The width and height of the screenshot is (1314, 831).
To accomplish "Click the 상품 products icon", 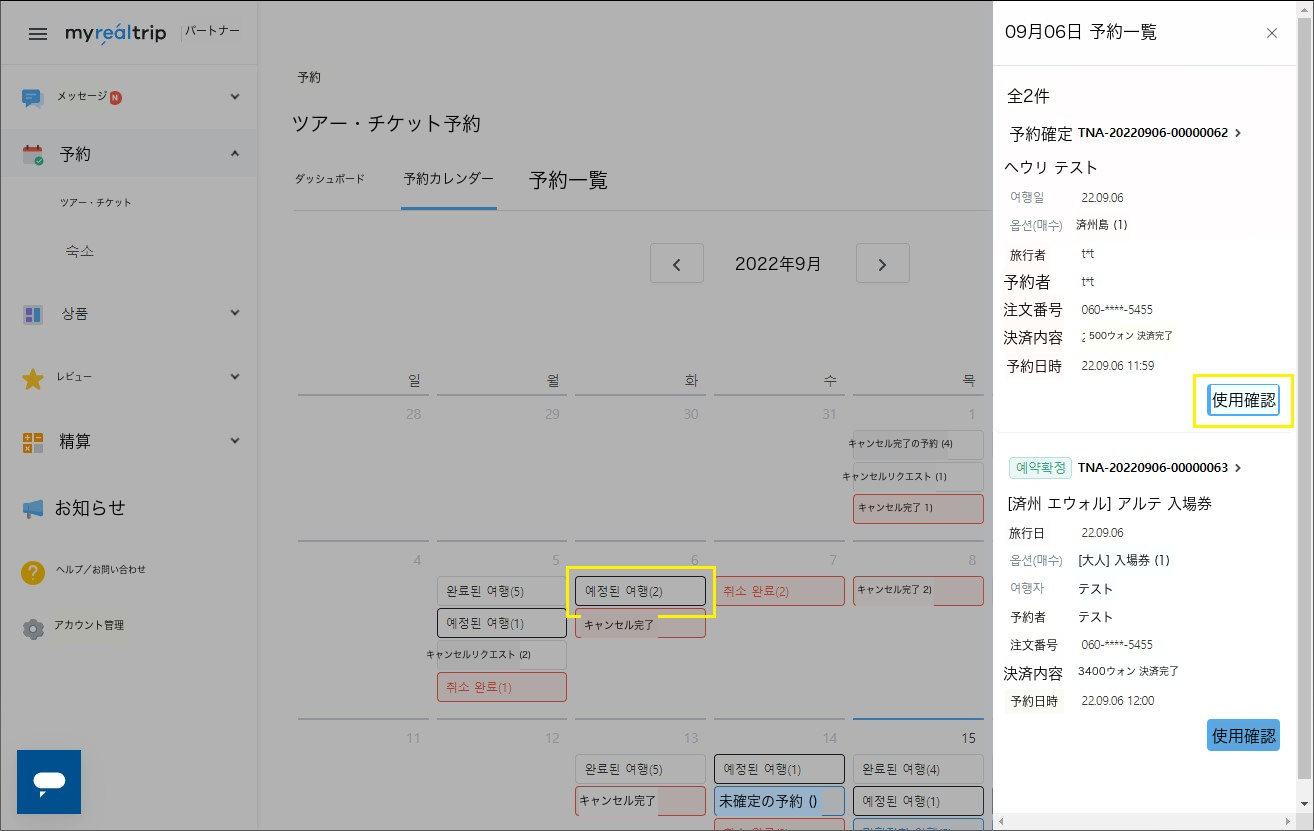I will point(33,314).
